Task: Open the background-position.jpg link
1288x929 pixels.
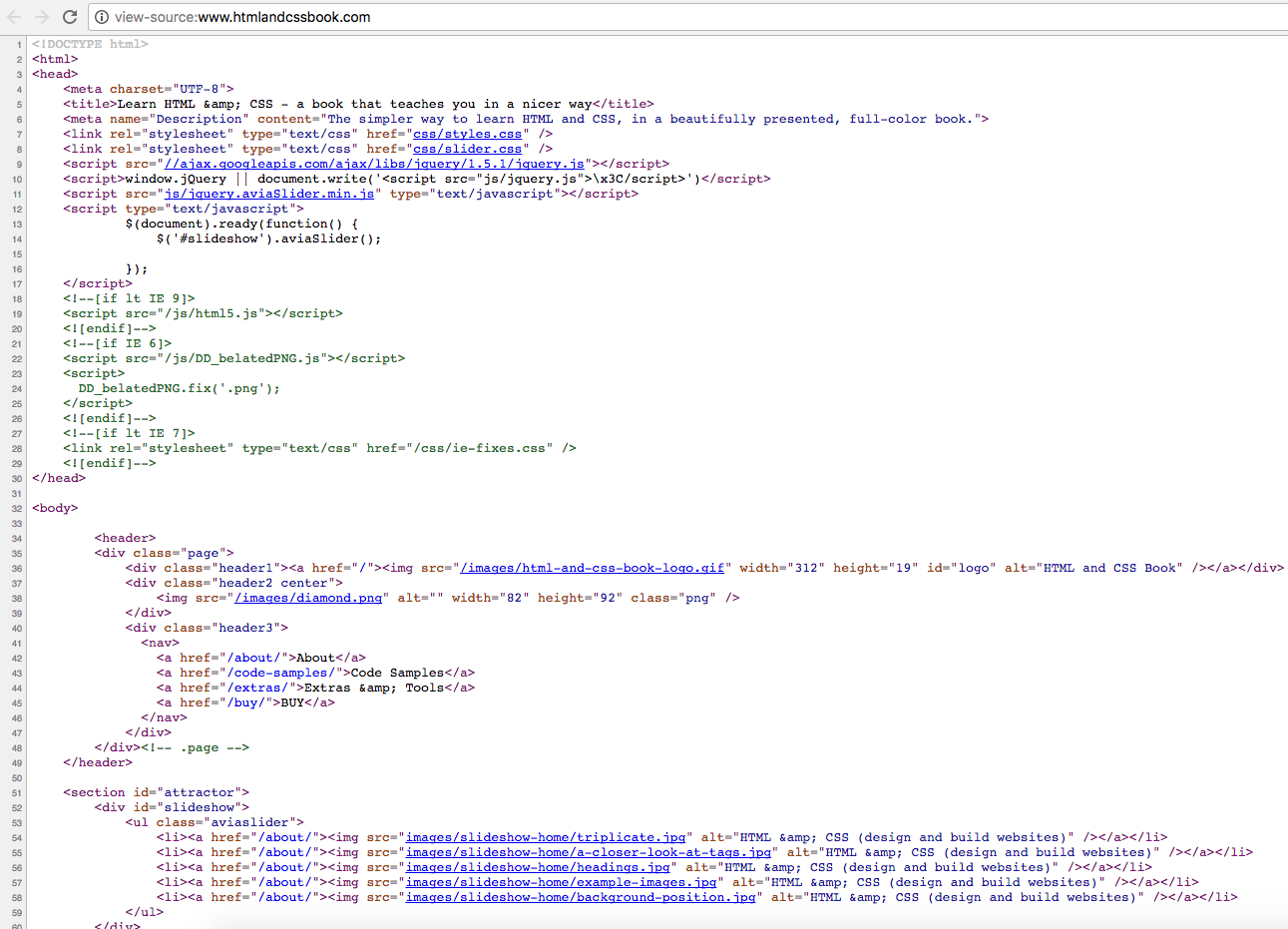Action: pyautogui.click(x=581, y=897)
